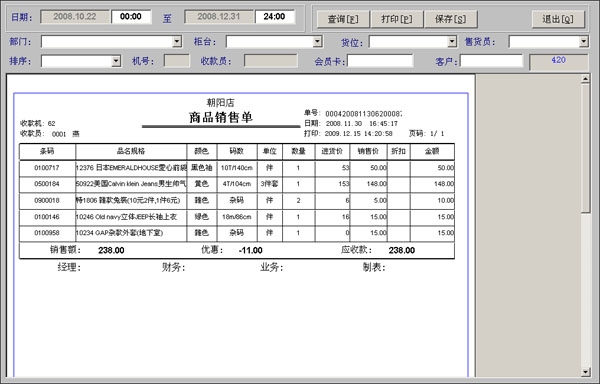
Task: Click the 打印[P] print button
Action: [397, 19]
